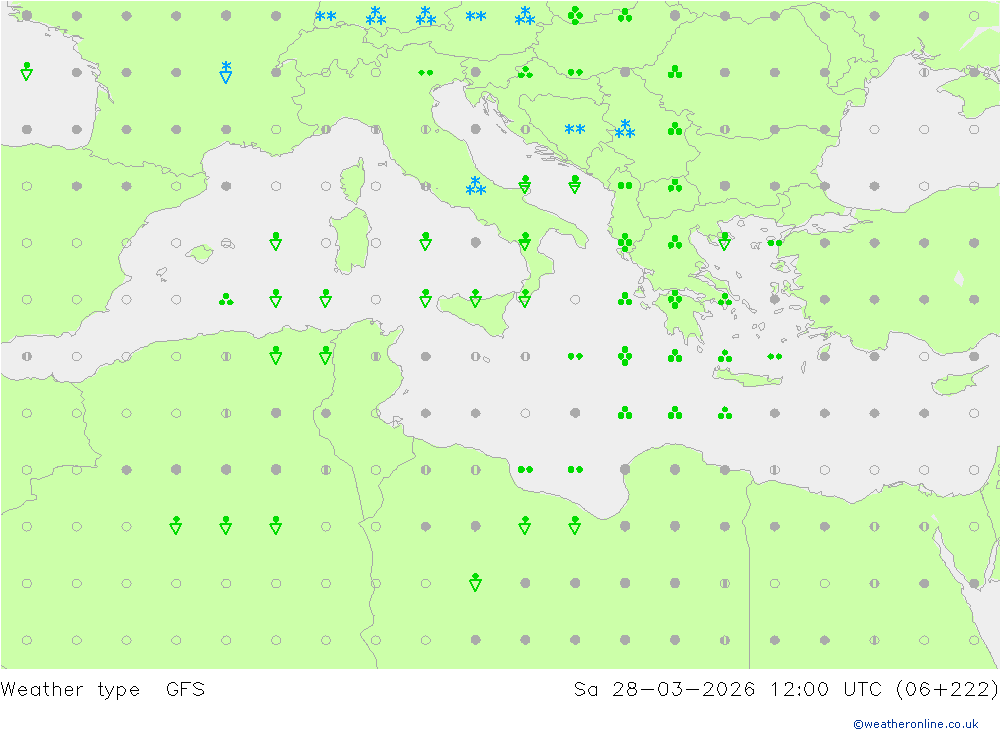Screen dimensions: 1000x733
Task: Click the '12:00 UTC' time text
Action: coord(826,690)
